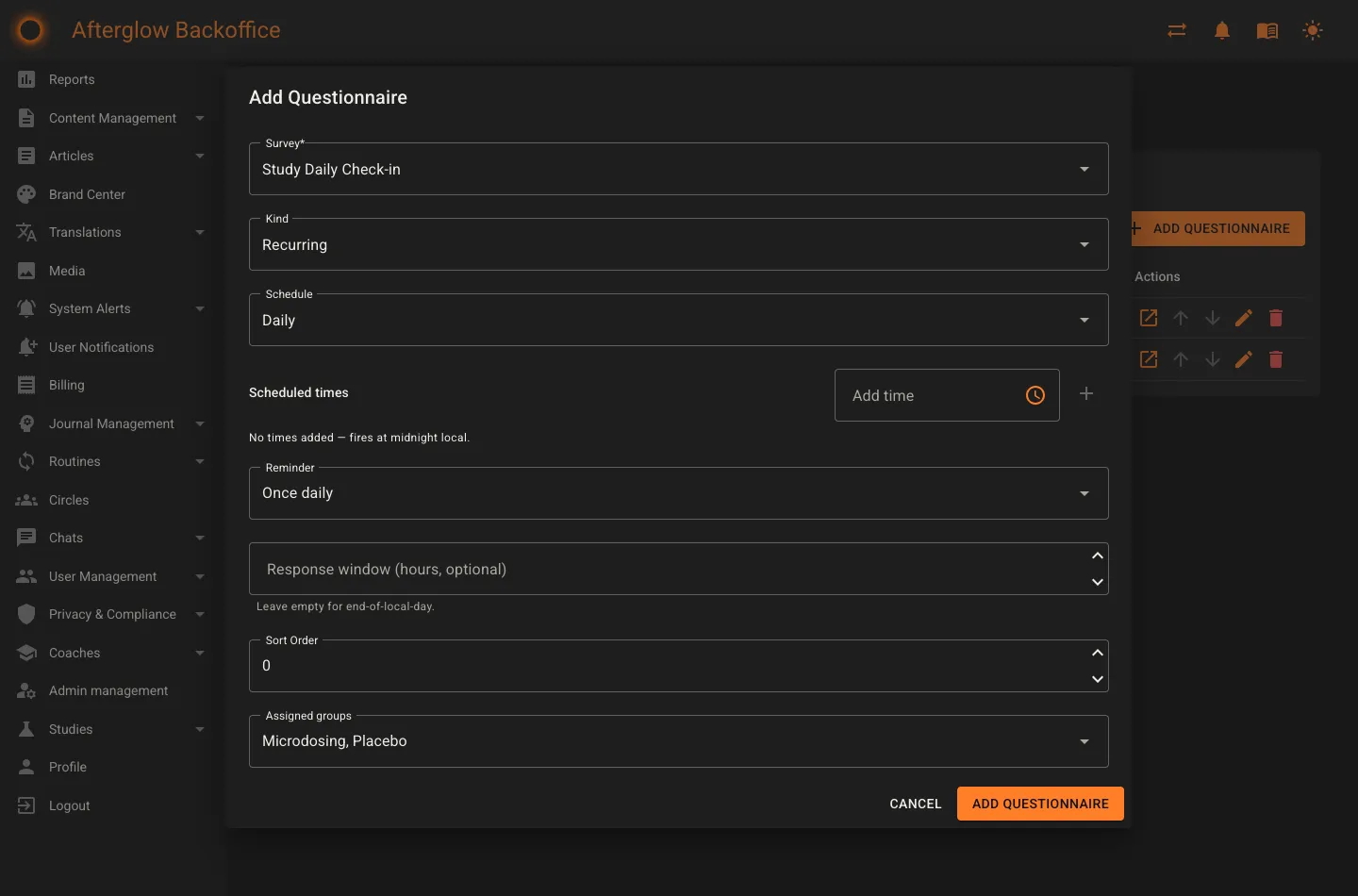Click the Circles group icon
Viewport: 1358px width, 896px height.
pyautogui.click(x=26, y=500)
